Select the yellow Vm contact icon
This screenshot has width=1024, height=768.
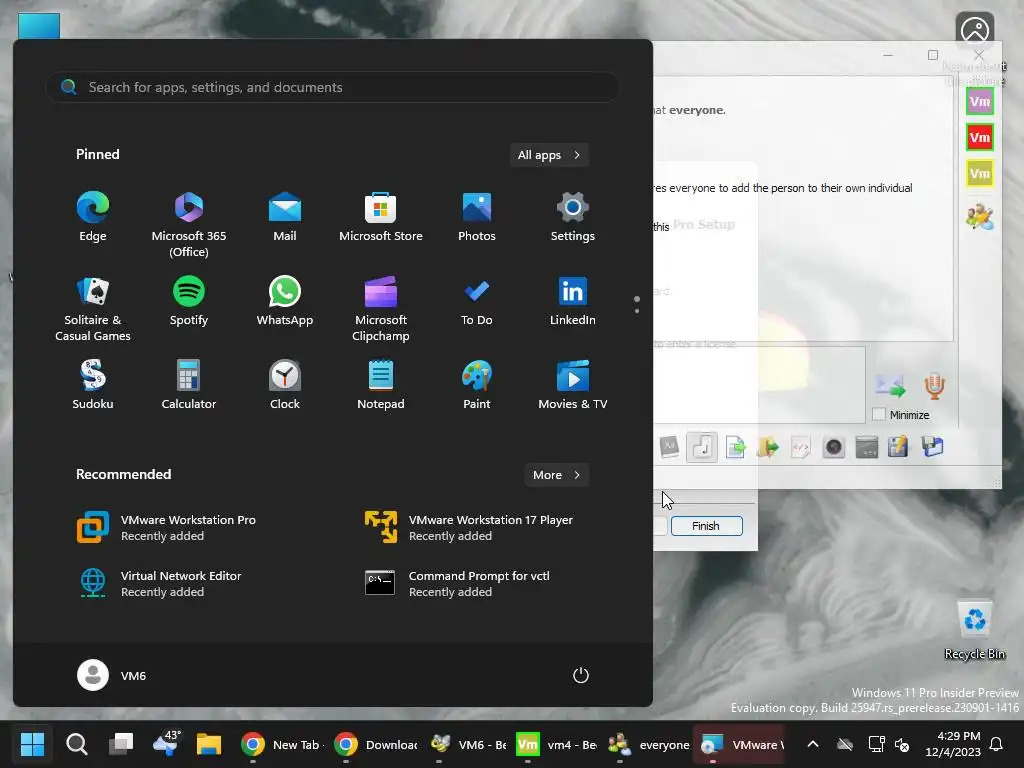pos(980,174)
